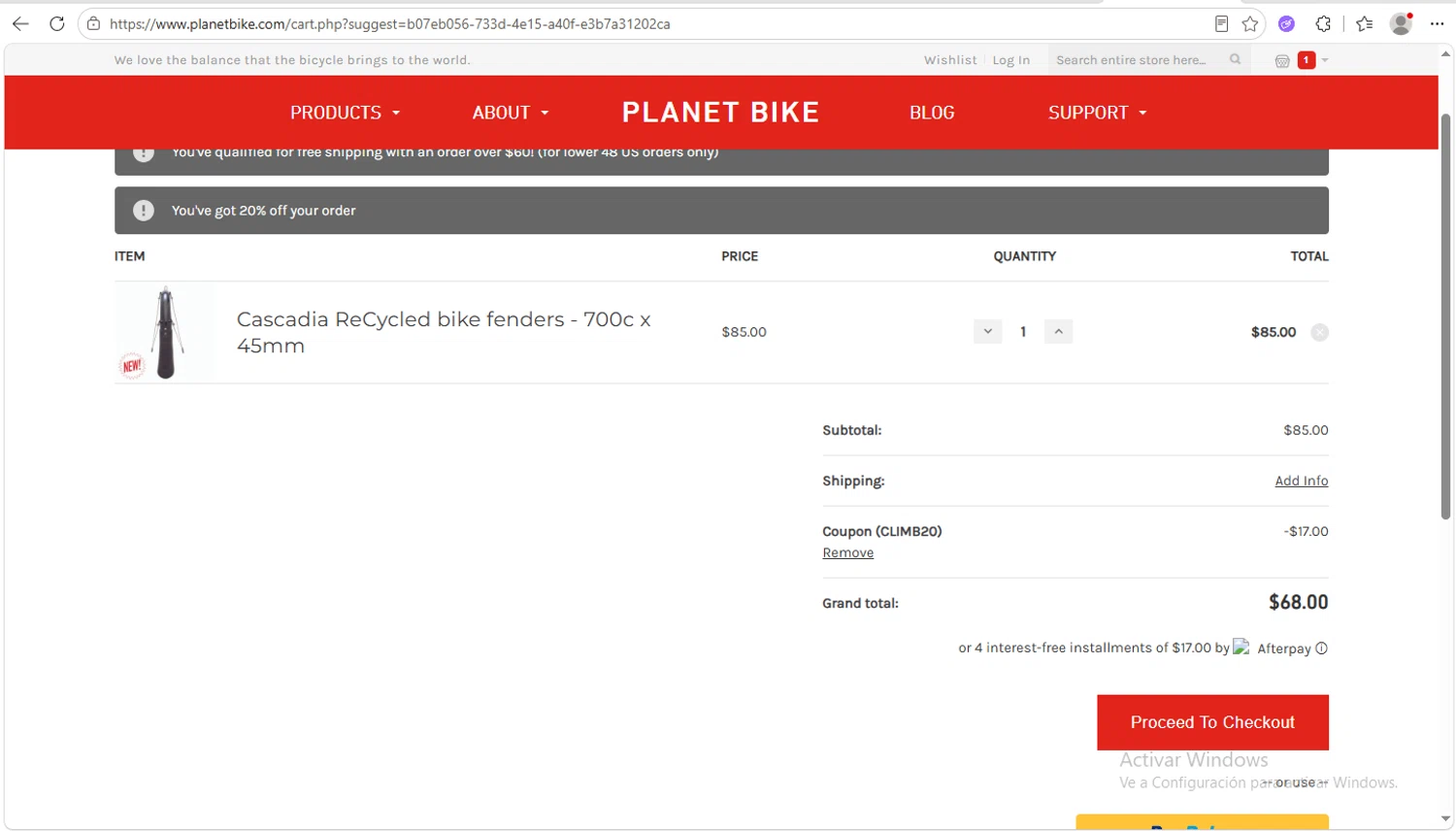Viewport: 1456px width, 831px height.
Task: Open the Cascadia fenders product thumbnail
Action: 165,333
